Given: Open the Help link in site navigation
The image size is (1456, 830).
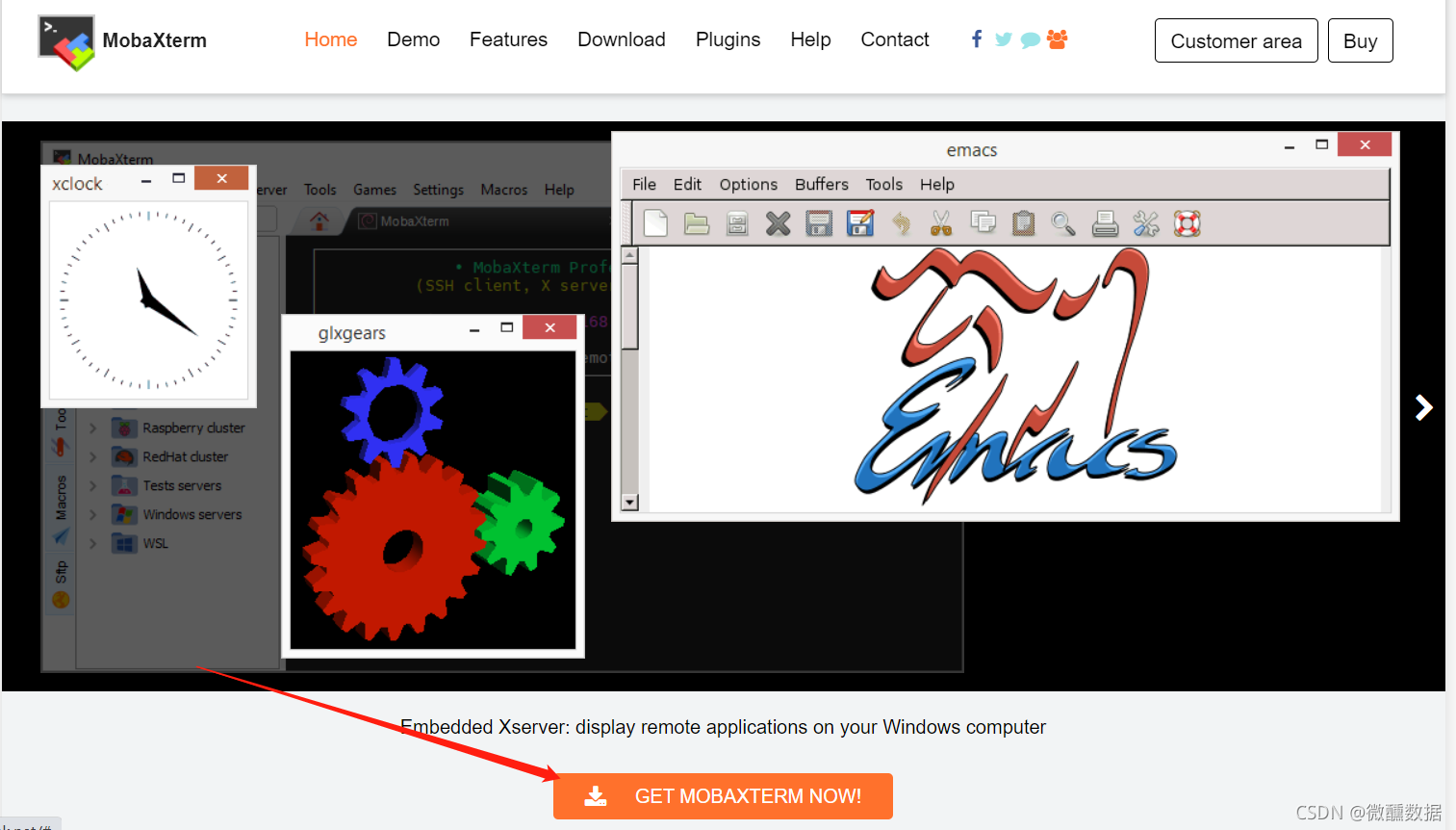Looking at the screenshot, I should point(810,39).
